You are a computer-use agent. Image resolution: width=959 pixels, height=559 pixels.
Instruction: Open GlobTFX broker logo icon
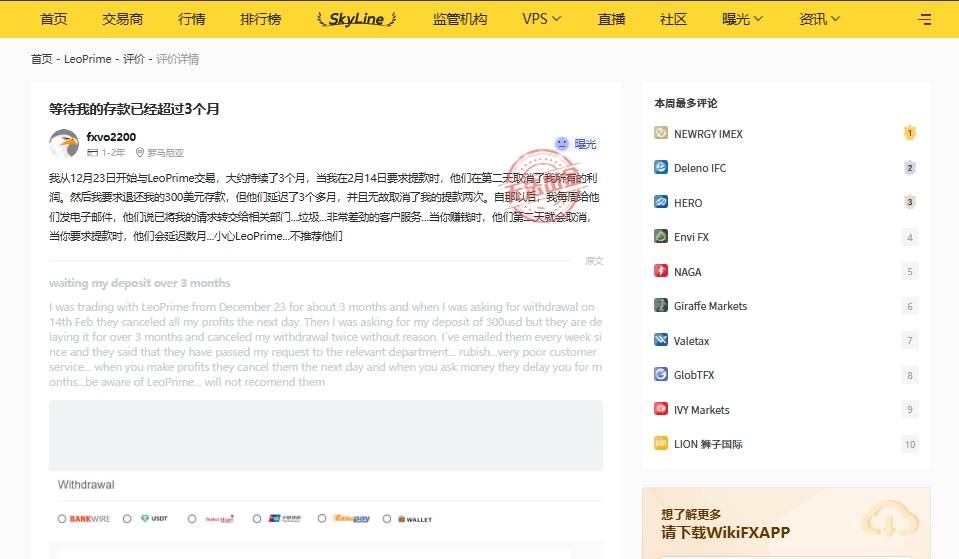coord(661,374)
